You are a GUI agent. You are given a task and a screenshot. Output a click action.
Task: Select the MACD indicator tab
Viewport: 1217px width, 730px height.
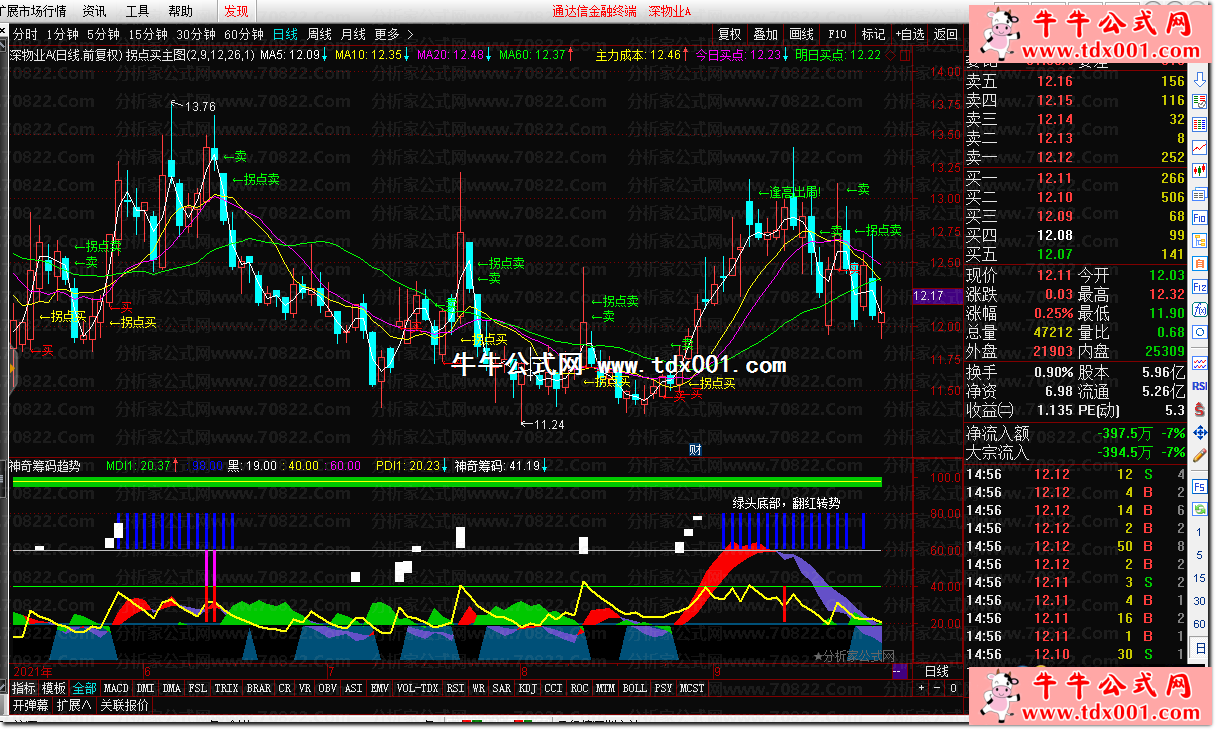pos(116,688)
